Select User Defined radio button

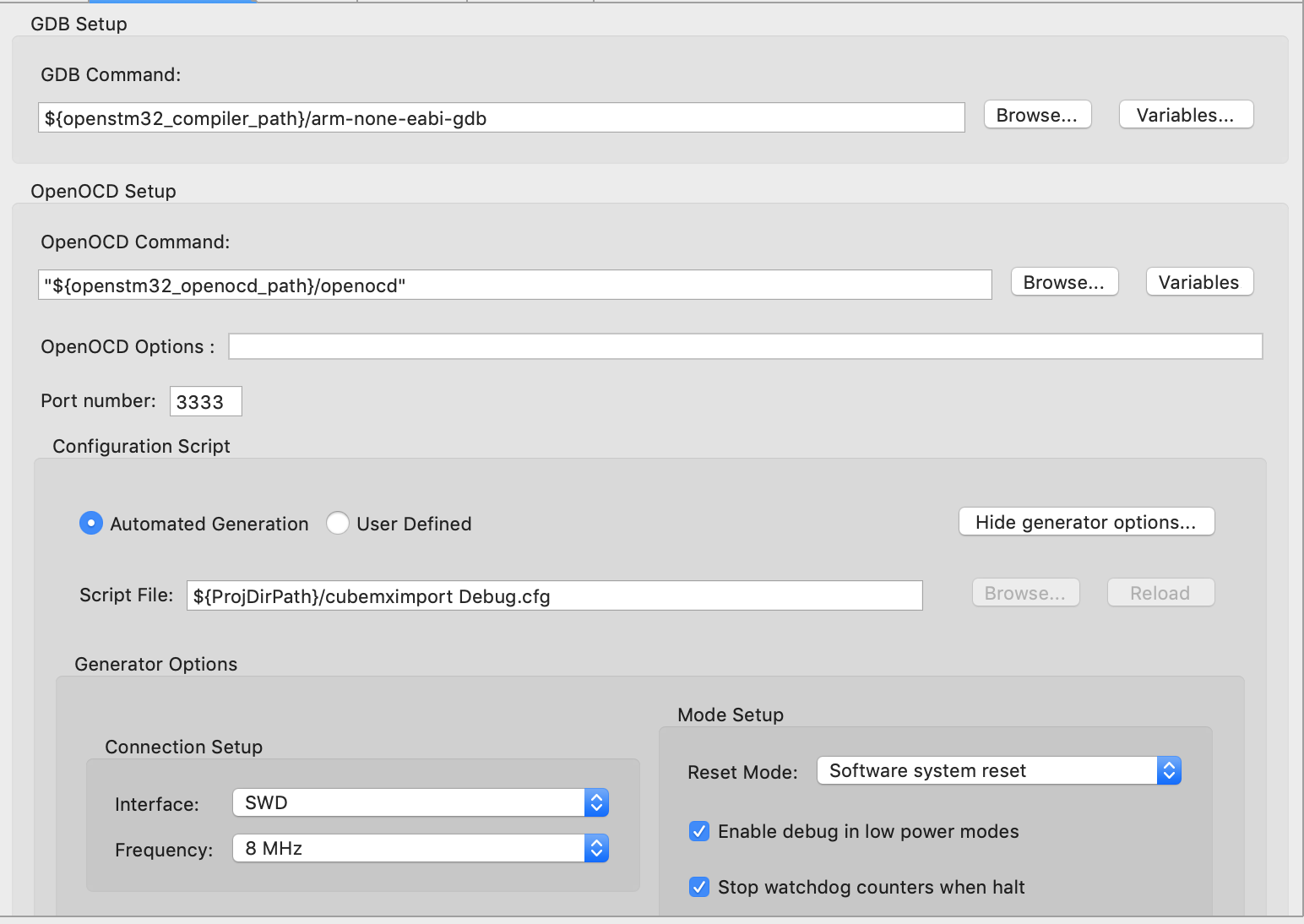click(x=338, y=524)
